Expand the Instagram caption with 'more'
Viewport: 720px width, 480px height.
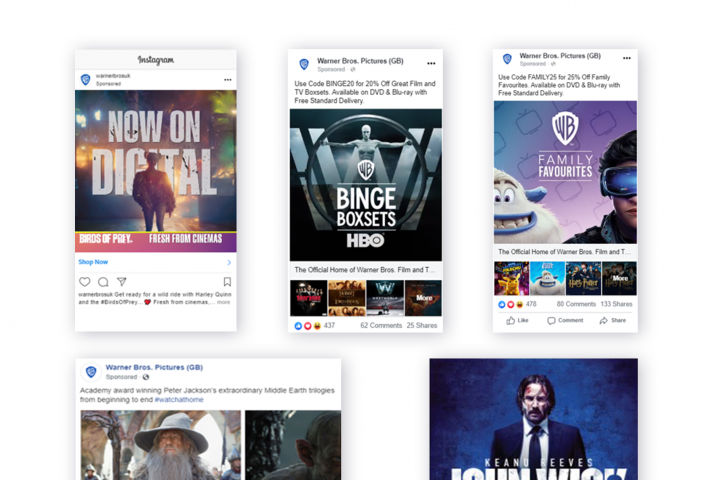pyautogui.click(x=224, y=302)
